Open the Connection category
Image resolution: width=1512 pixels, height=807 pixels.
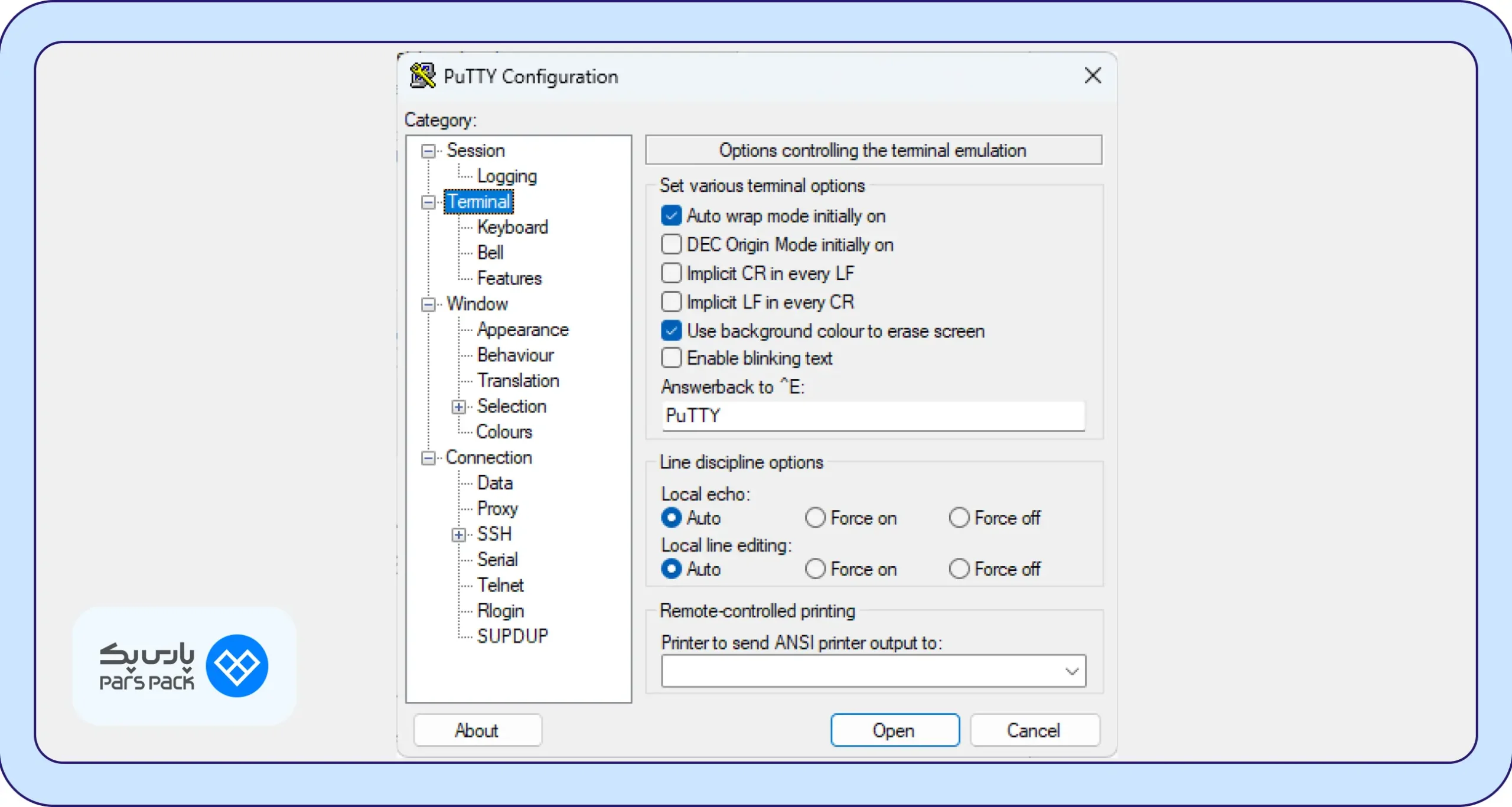click(488, 458)
